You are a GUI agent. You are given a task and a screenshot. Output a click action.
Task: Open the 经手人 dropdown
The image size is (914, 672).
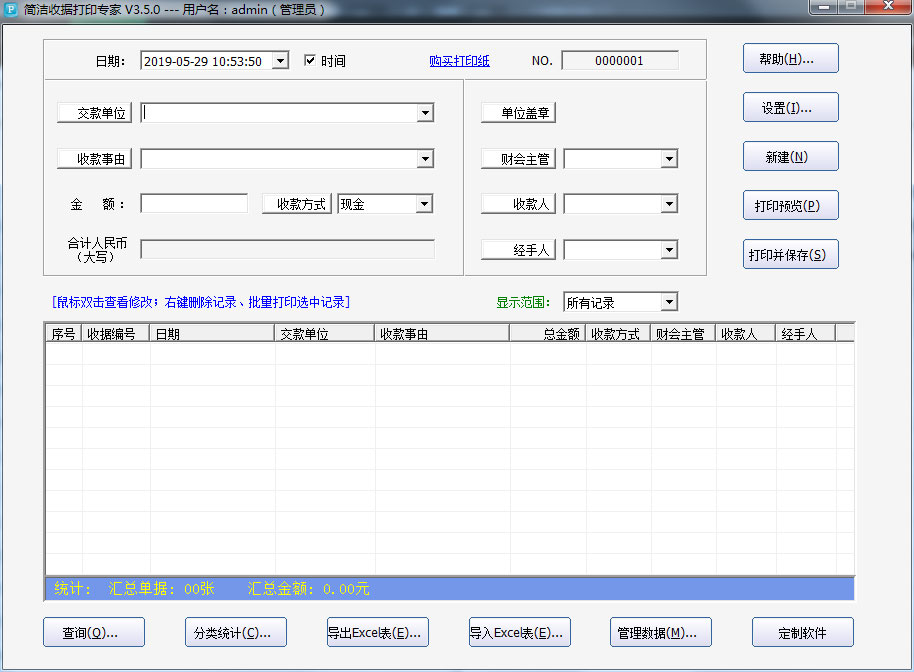[x=669, y=250]
